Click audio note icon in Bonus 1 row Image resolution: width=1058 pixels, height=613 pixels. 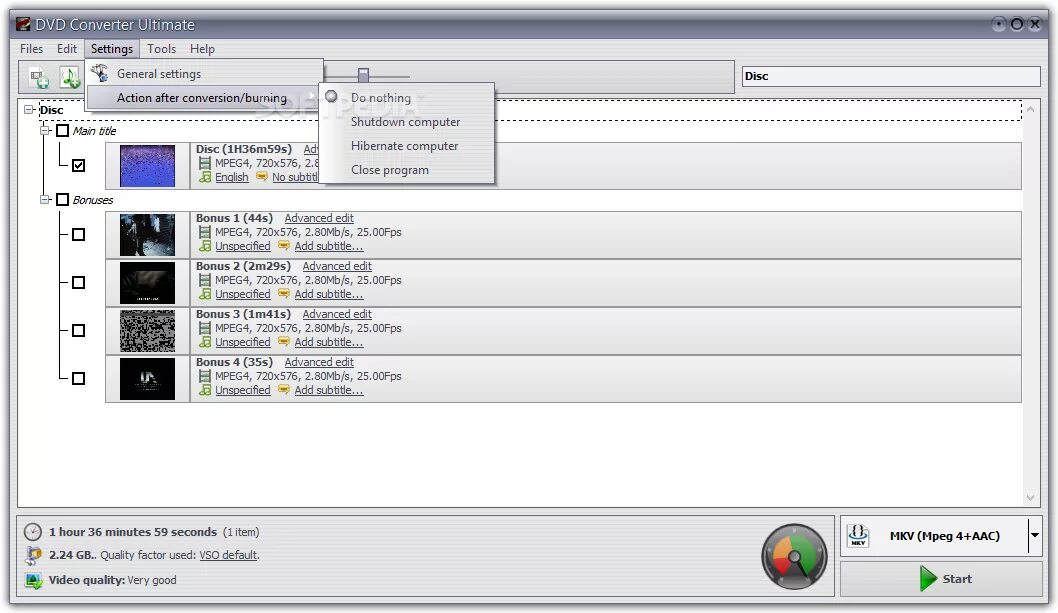205,246
